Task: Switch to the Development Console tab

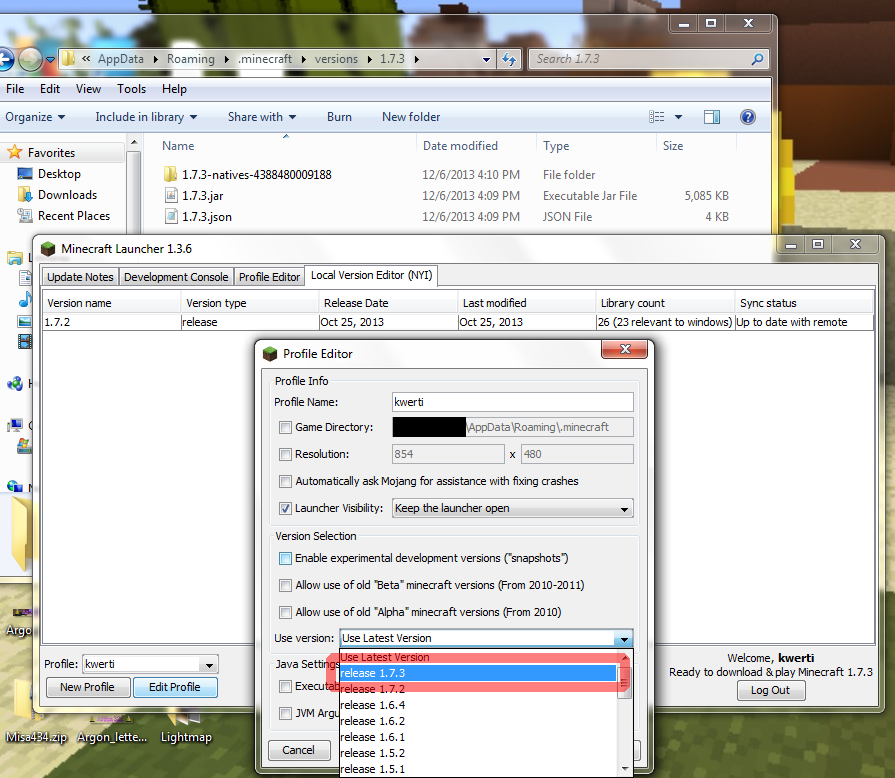Action: click(176, 277)
